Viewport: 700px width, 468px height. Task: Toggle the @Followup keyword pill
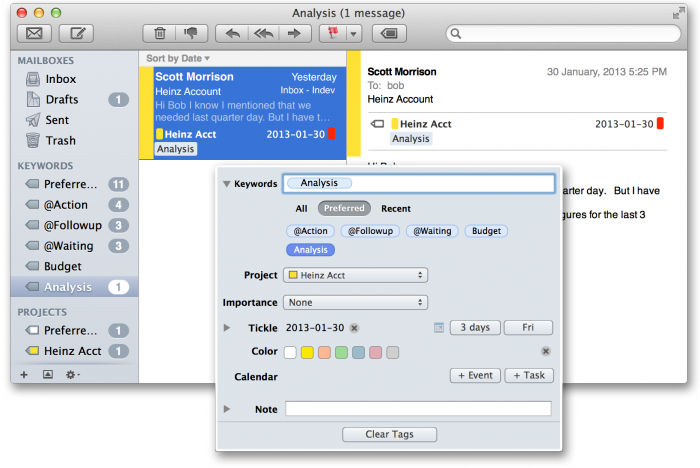click(x=370, y=231)
